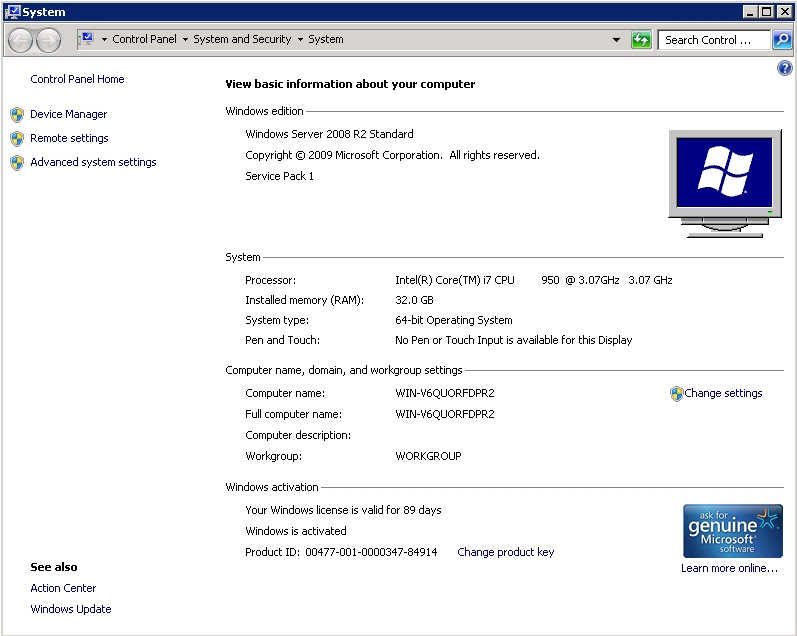This screenshot has width=797, height=636.
Task: Open Action Center link
Action: click(63, 588)
